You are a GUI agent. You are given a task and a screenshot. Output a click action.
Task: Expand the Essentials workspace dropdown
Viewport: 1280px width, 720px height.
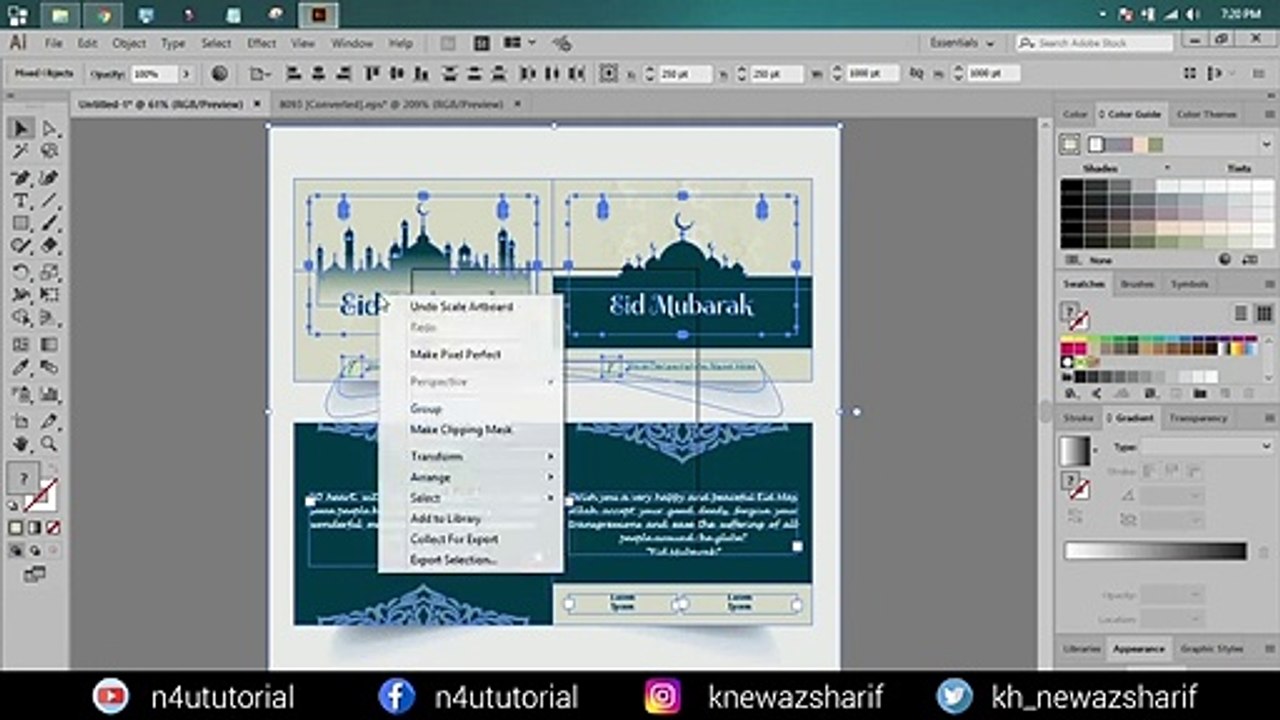pos(962,43)
